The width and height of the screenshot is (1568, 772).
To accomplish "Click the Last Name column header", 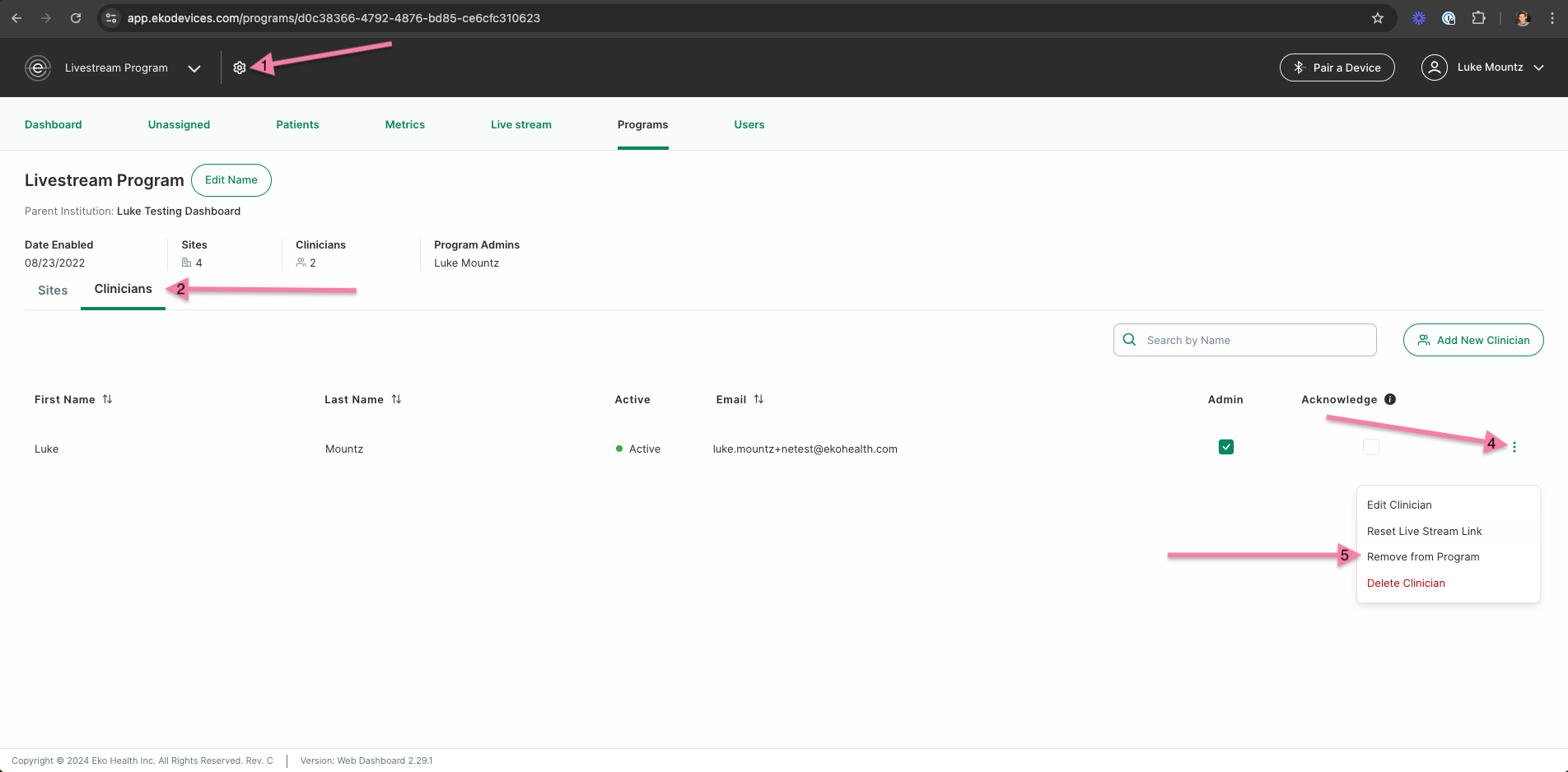I will [x=354, y=399].
